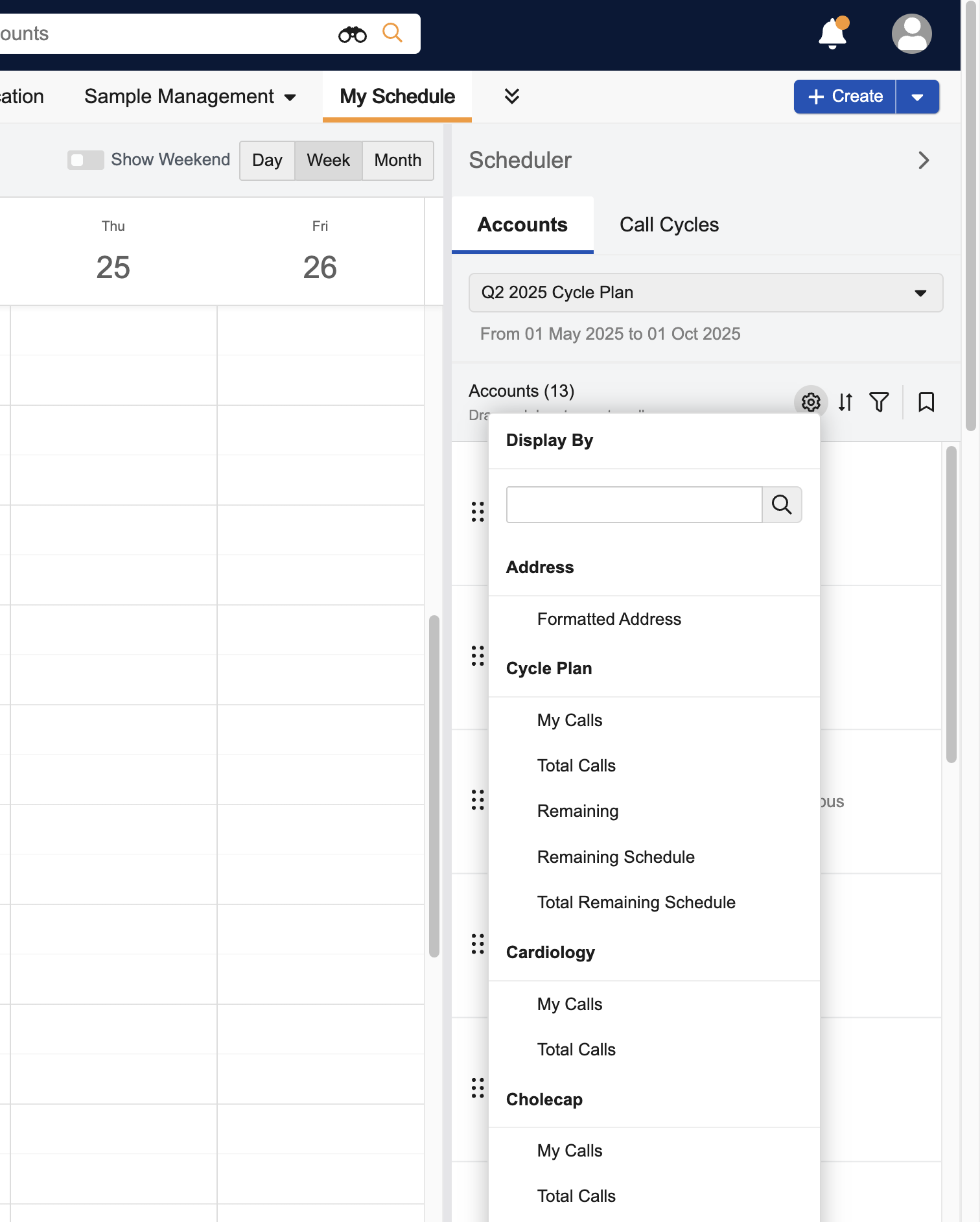Screen dimensions: 980x1222
Task: Collapse the Scheduler panel with chevron
Action: coord(924,161)
